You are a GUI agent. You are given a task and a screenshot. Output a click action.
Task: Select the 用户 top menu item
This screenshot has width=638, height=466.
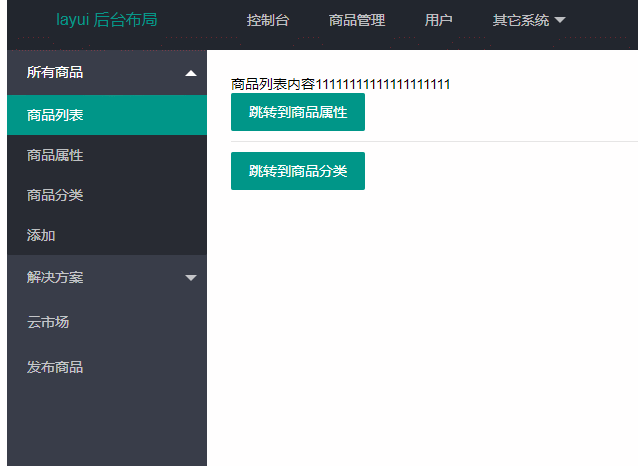pos(439,20)
